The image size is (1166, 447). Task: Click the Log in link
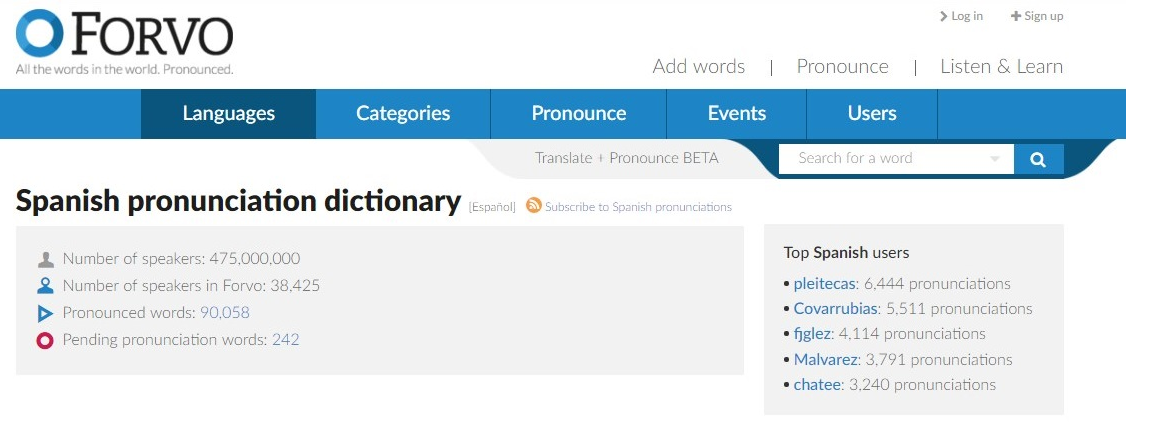tap(962, 16)
